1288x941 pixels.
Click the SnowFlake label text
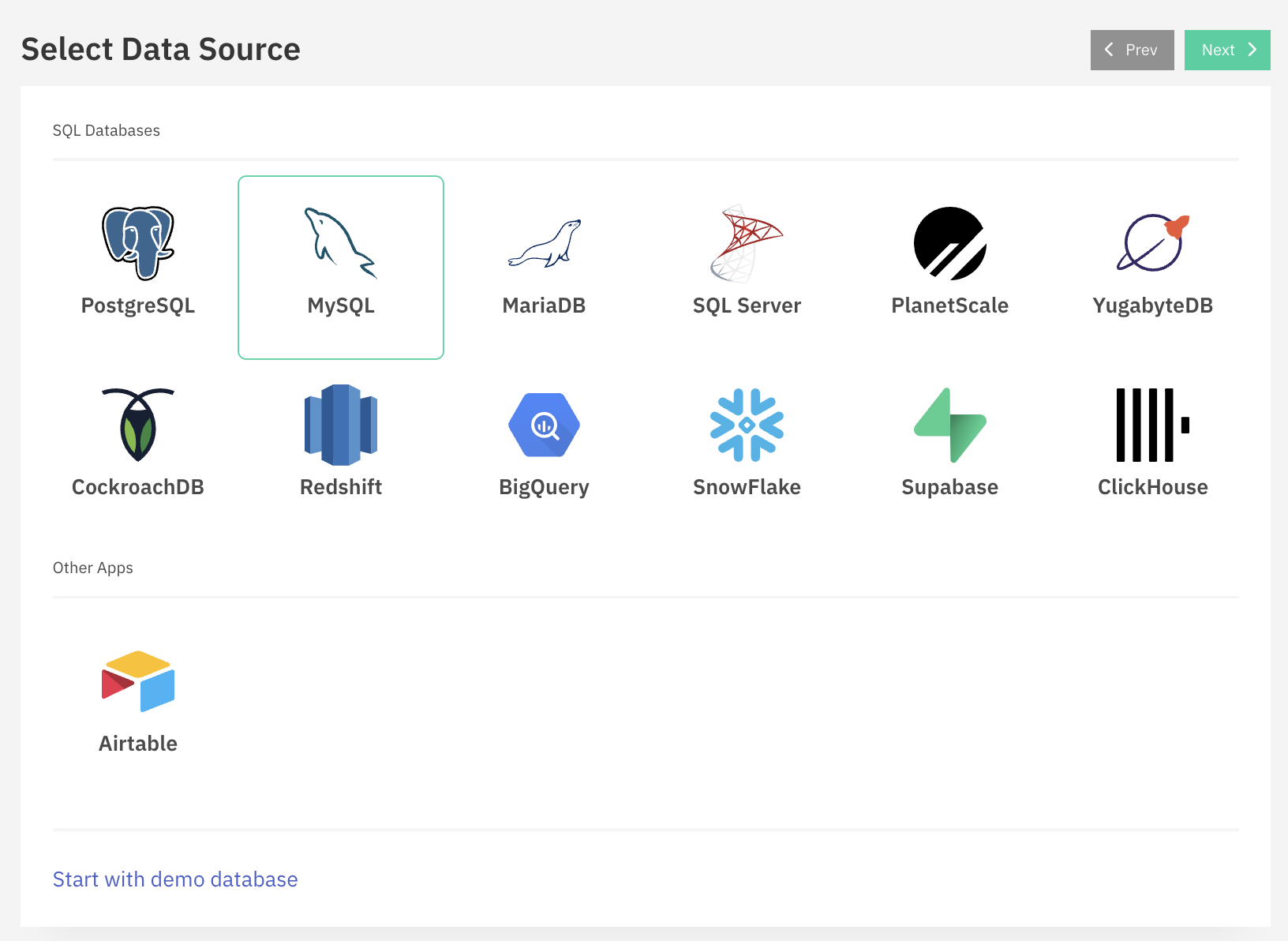(x=747, y=487)
